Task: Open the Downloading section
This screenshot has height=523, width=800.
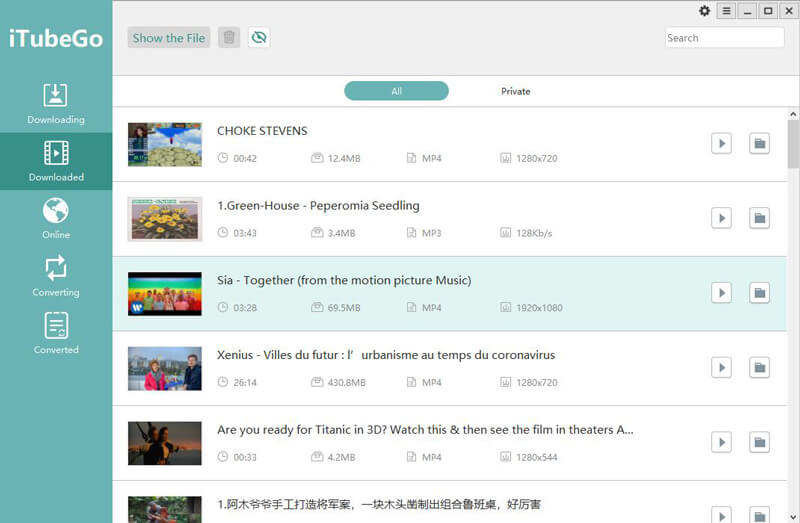Action: click(x=56, y=104)
